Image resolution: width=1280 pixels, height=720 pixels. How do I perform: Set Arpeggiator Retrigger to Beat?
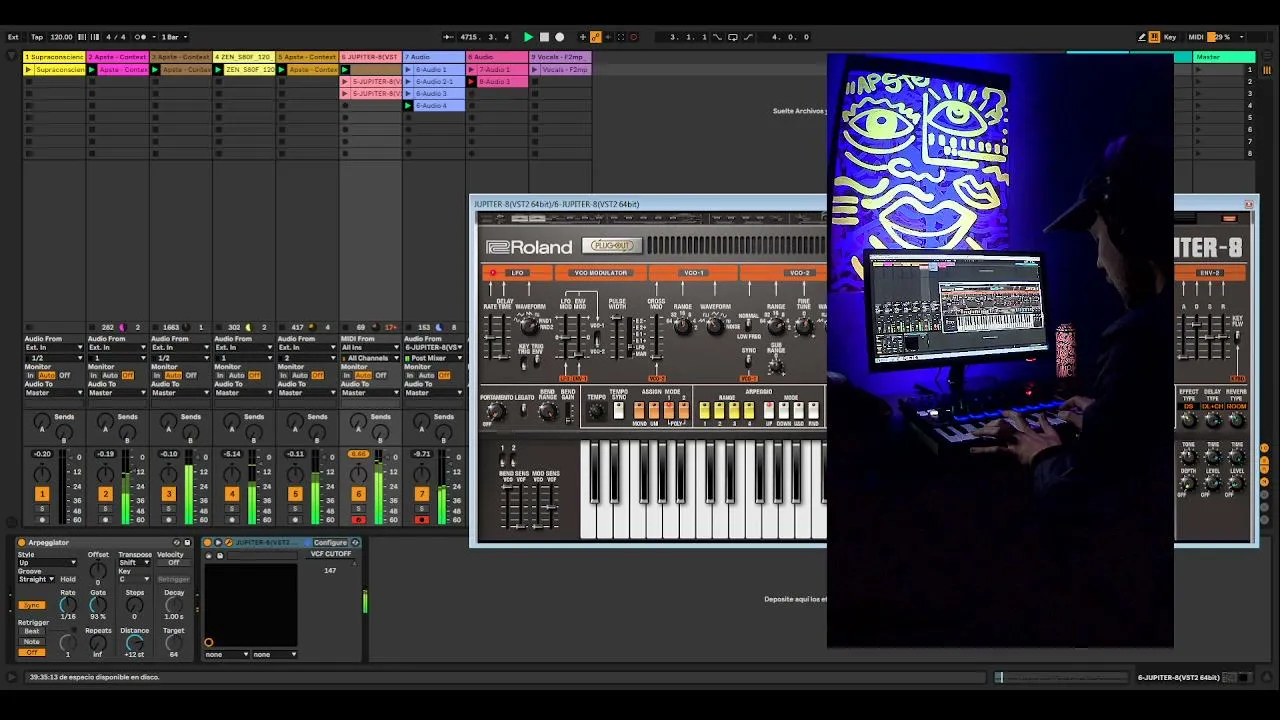point(32,632)
